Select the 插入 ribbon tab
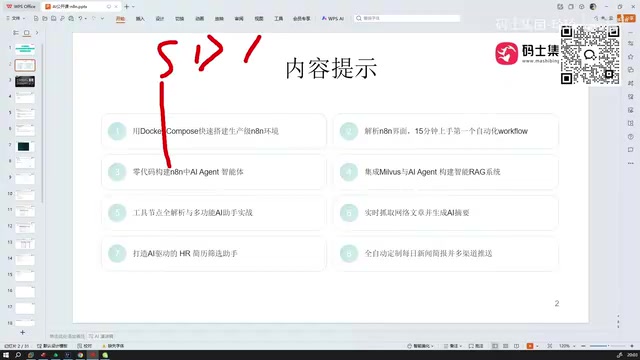Screen dimensions: 640x360 point(140,19)
